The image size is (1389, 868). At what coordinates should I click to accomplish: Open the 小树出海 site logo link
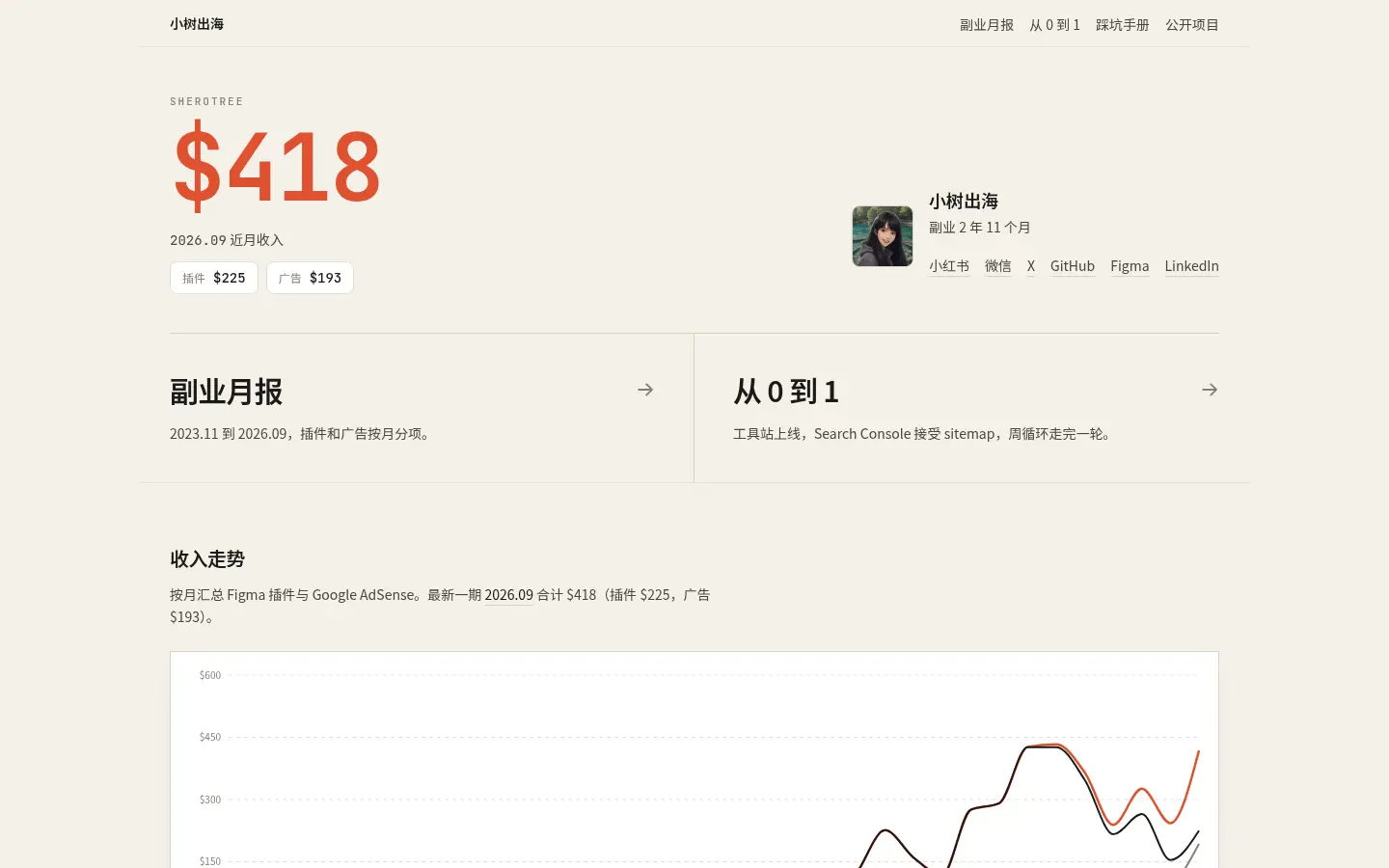197,24
